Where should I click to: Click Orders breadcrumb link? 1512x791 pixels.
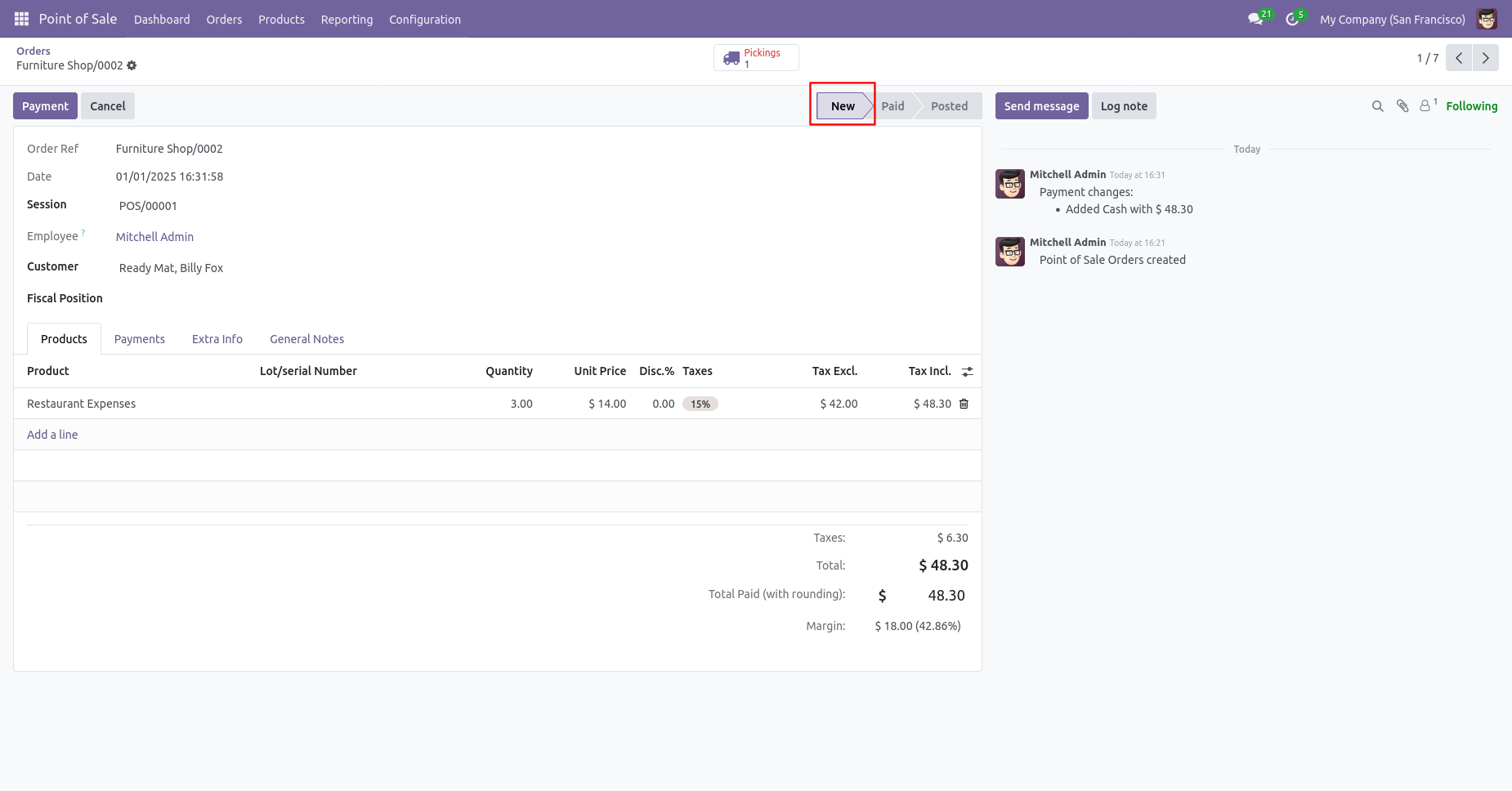click(x=34, y=51)
